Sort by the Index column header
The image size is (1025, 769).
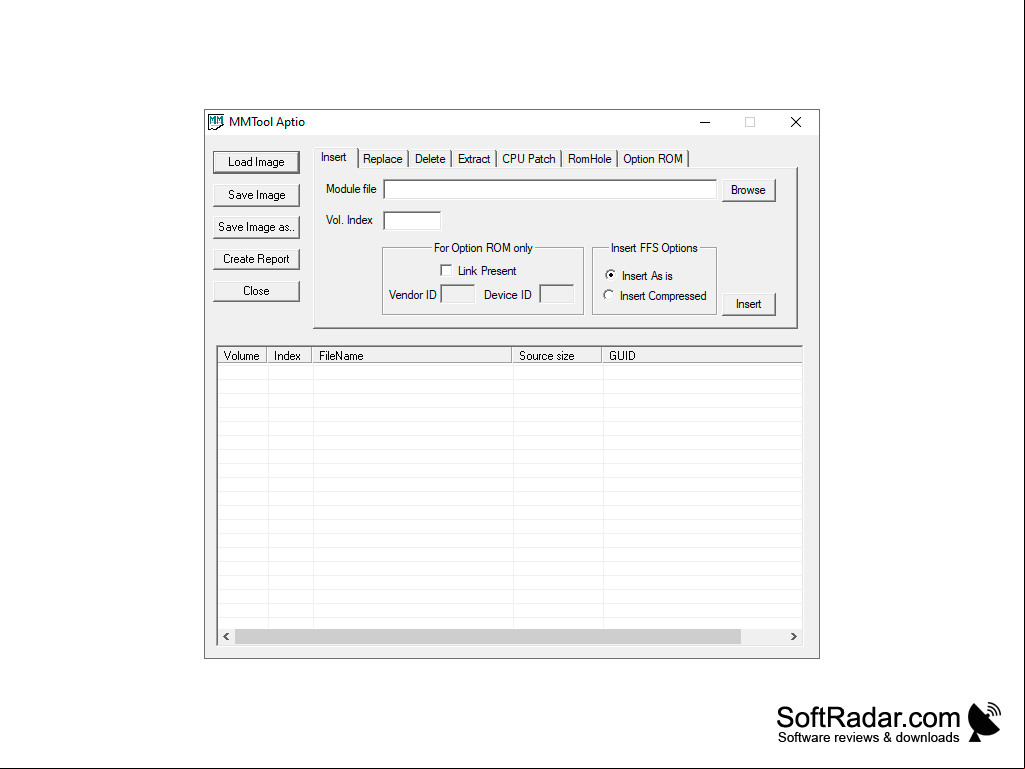[x=289, y=356]
